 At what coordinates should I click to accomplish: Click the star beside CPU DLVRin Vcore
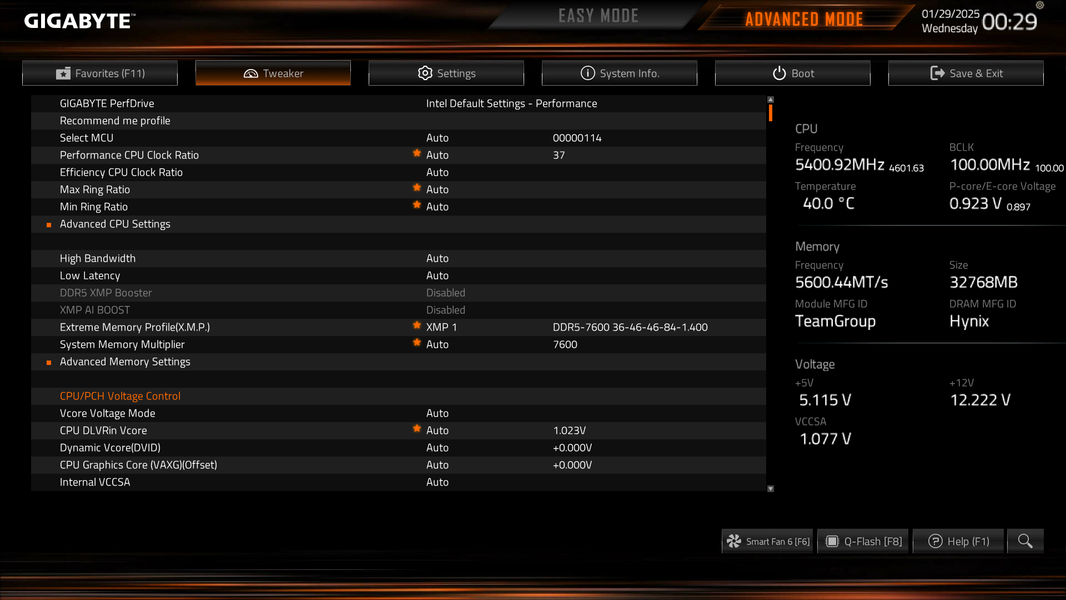(417, 429)
